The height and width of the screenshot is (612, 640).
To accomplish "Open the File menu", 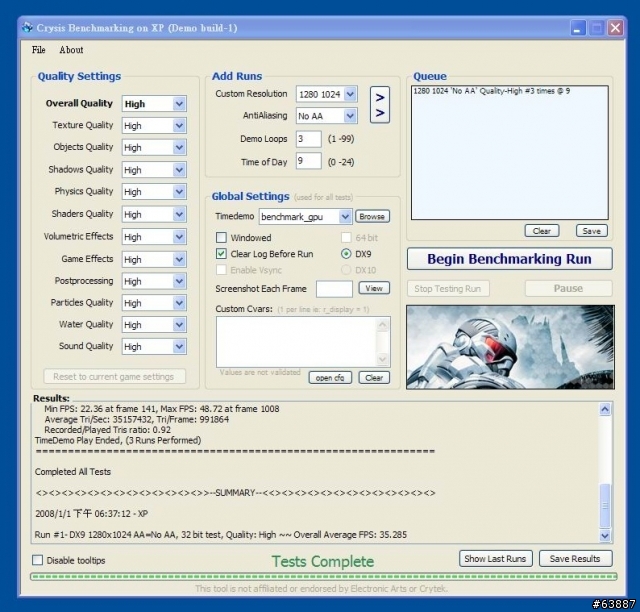I will (x=38, y=50).
